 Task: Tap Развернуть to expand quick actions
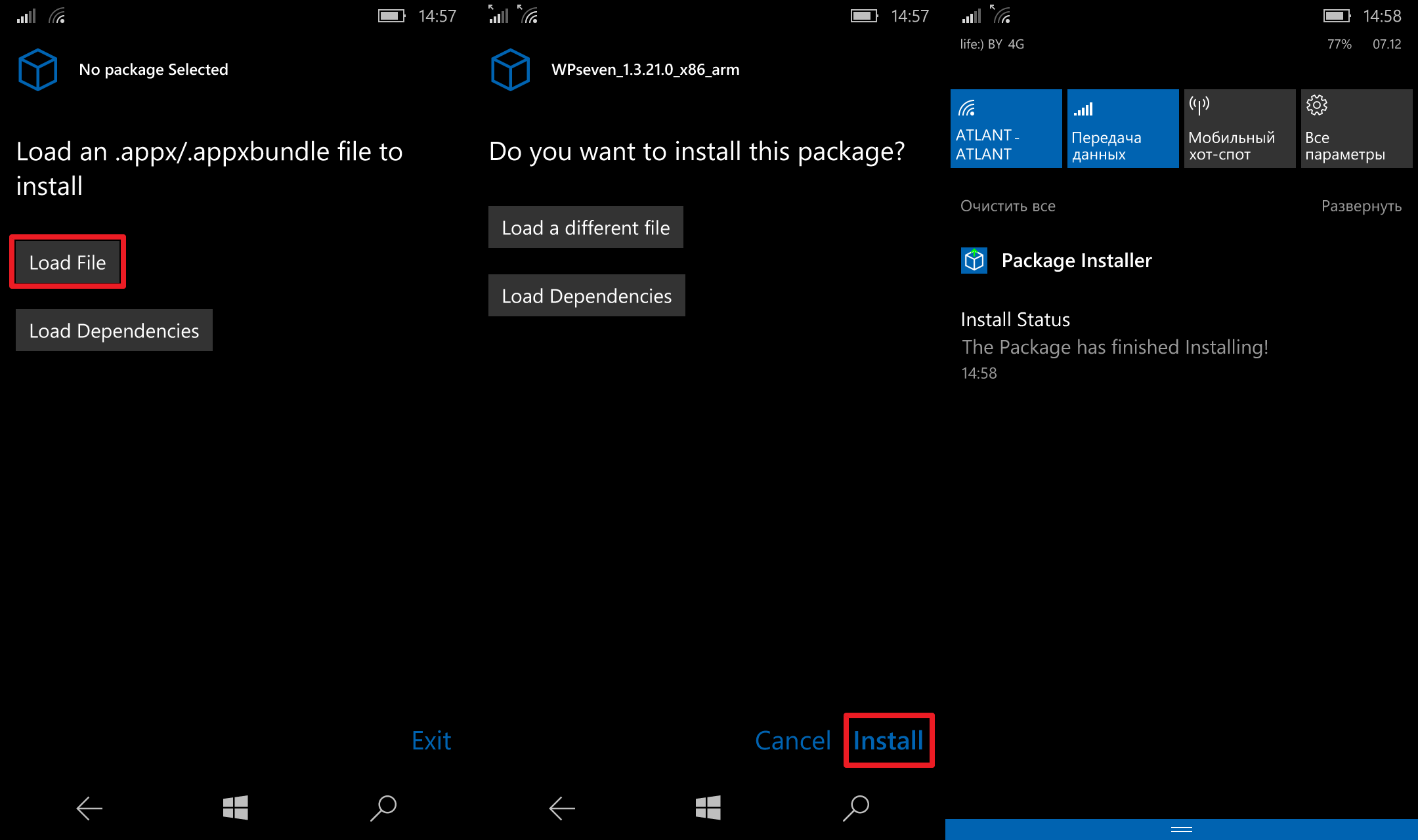pos(1361,206)
